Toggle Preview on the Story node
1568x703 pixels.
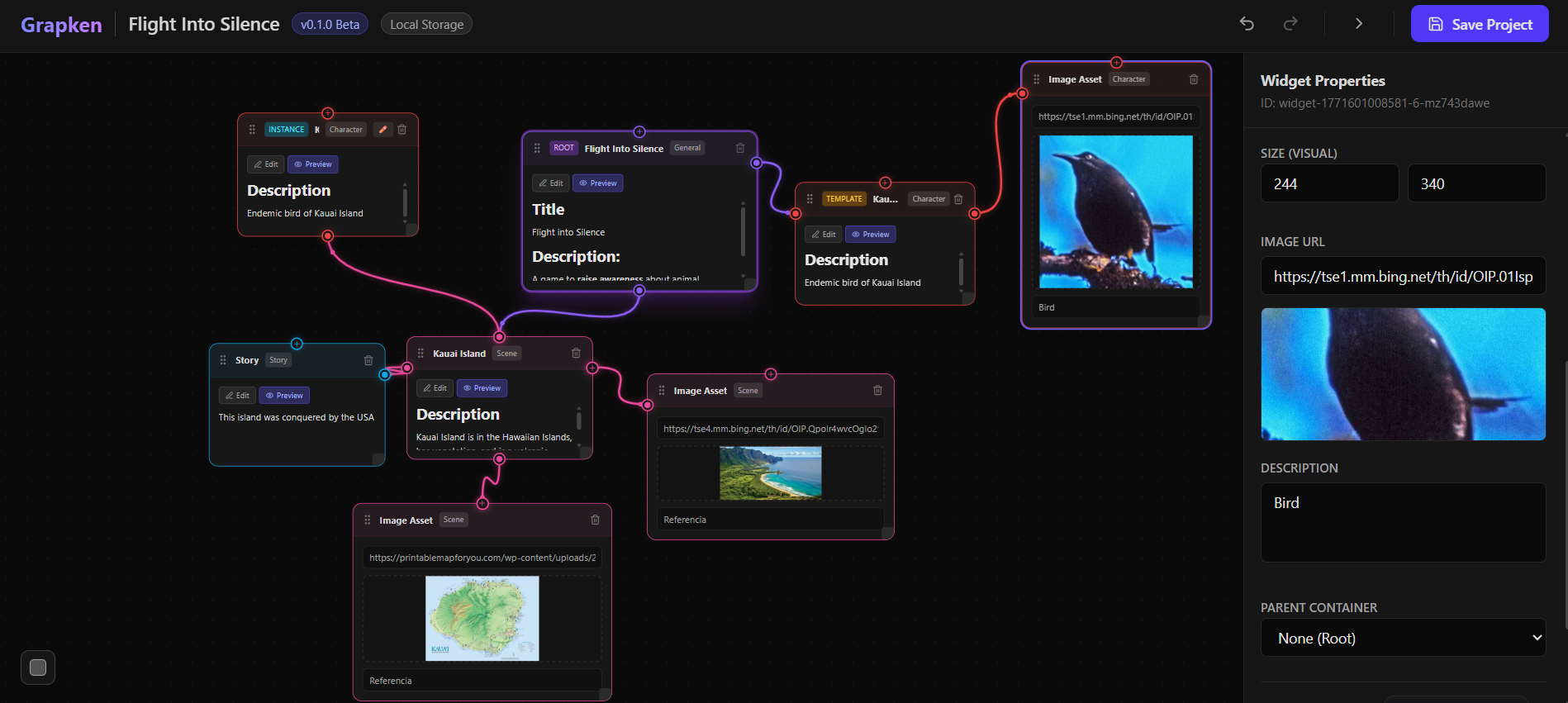tap(284, 396)
